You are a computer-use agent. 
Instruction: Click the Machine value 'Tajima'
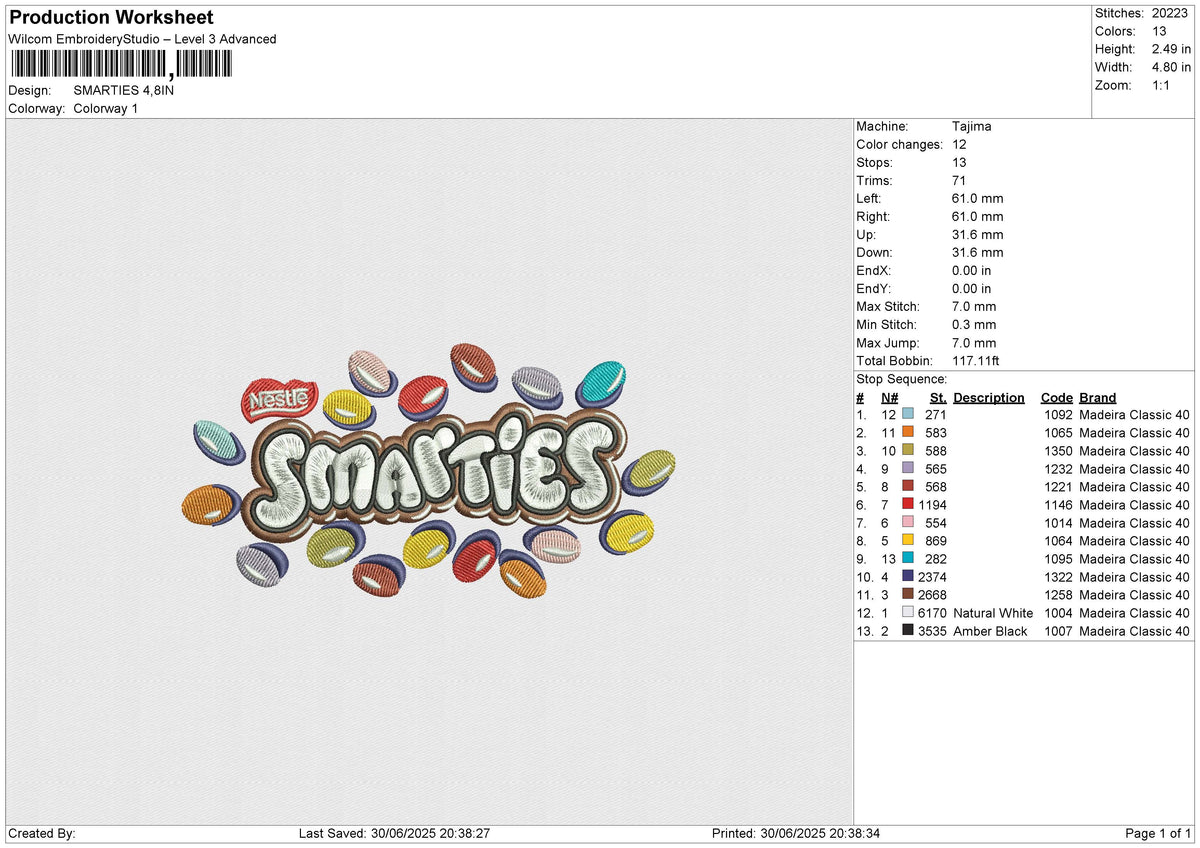pyautogui.click(x=972, y=127)
